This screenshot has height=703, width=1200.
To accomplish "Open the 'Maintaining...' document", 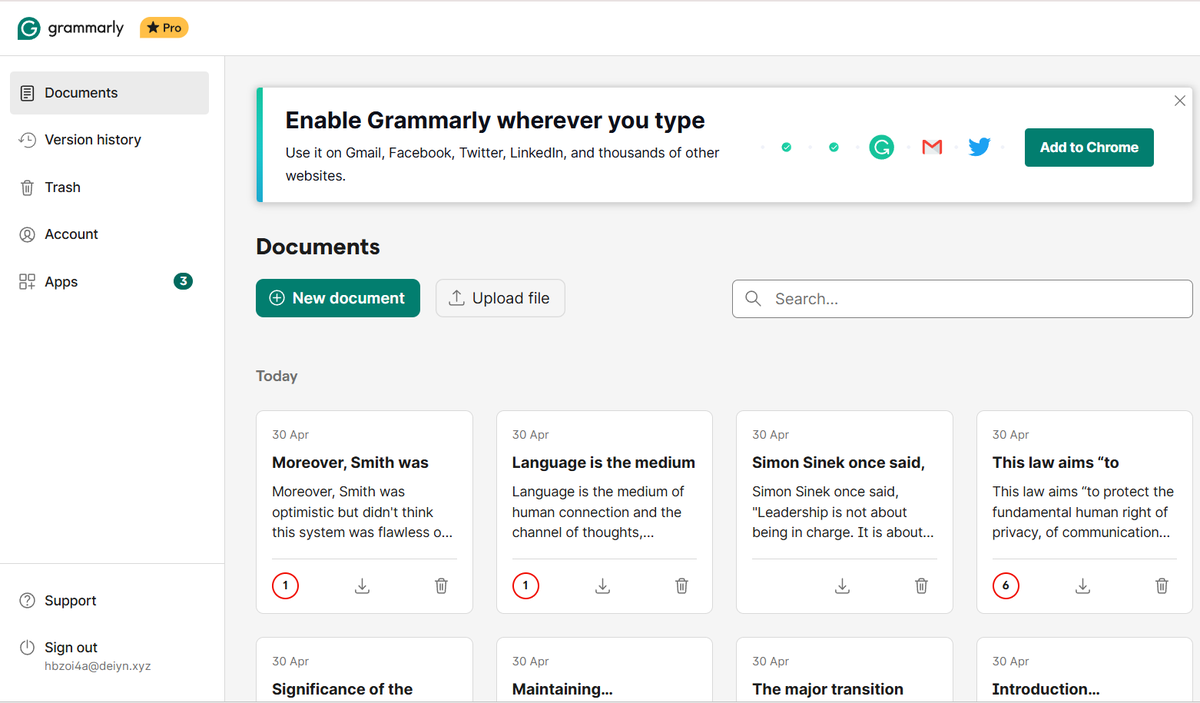I will point(604,670).
